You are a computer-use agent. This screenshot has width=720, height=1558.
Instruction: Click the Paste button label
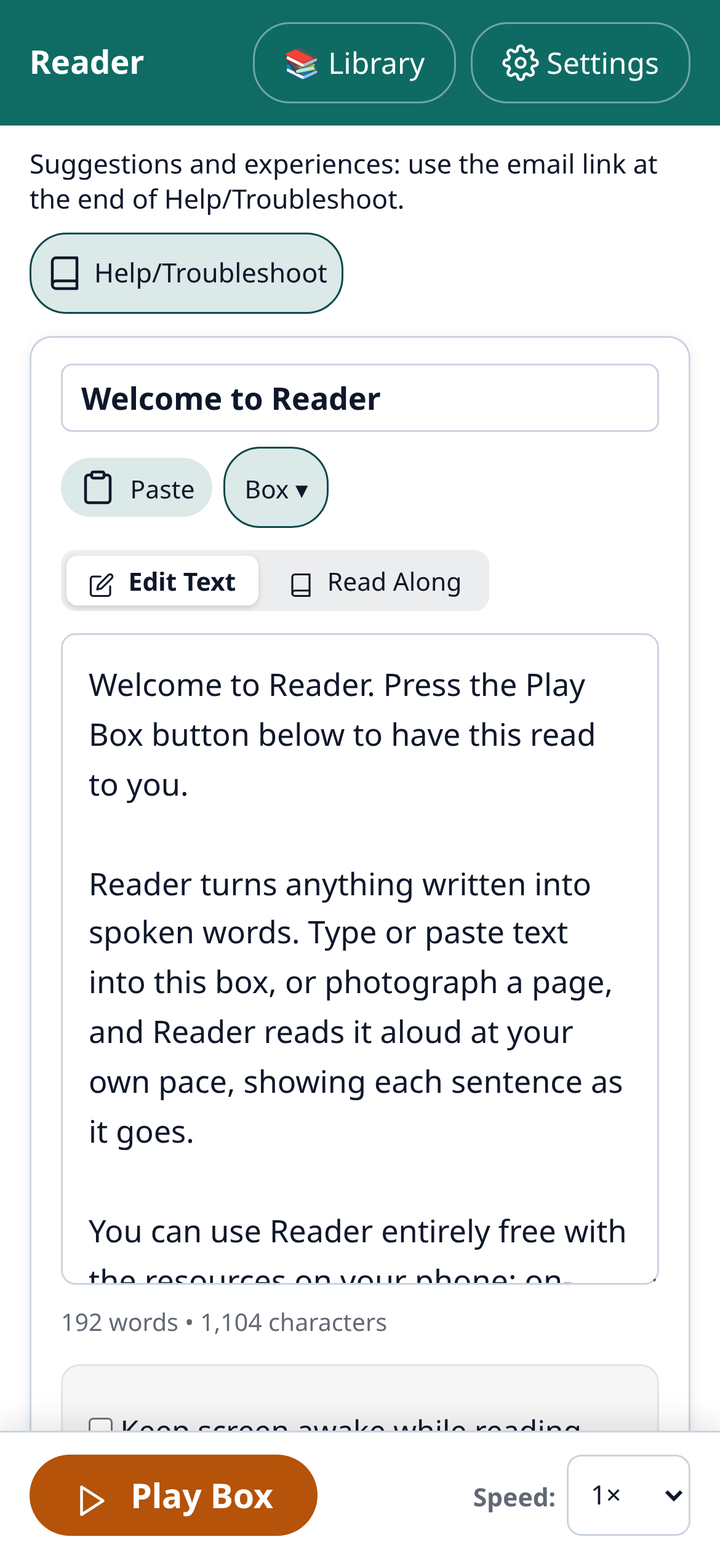(x=162, y=489)
